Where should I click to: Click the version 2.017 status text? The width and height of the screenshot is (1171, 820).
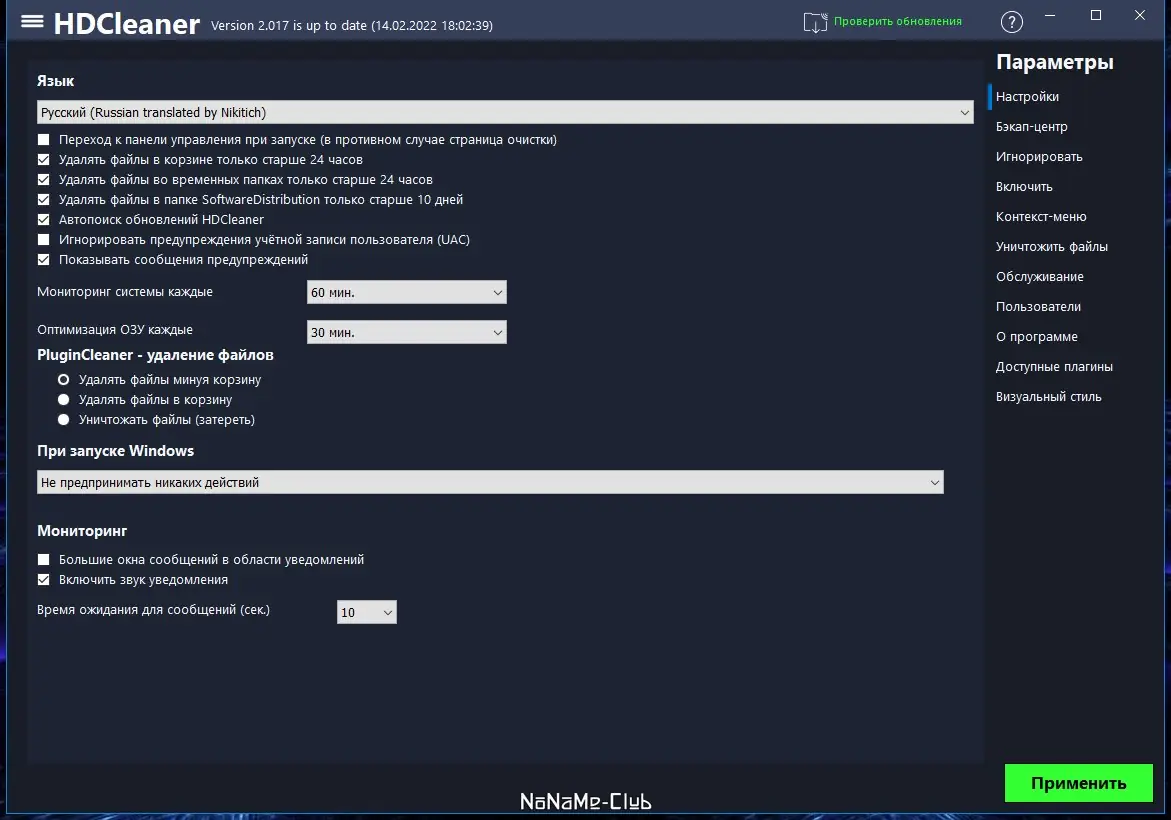[x=352, y=25]
